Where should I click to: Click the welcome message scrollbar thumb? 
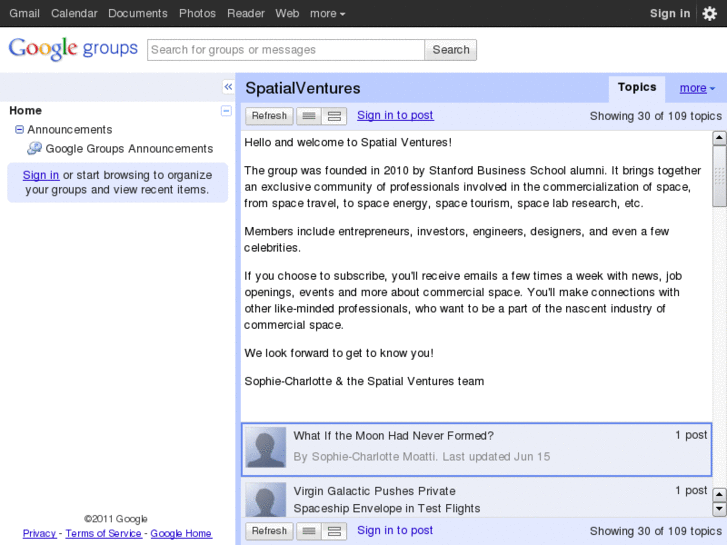coord(720,176)
